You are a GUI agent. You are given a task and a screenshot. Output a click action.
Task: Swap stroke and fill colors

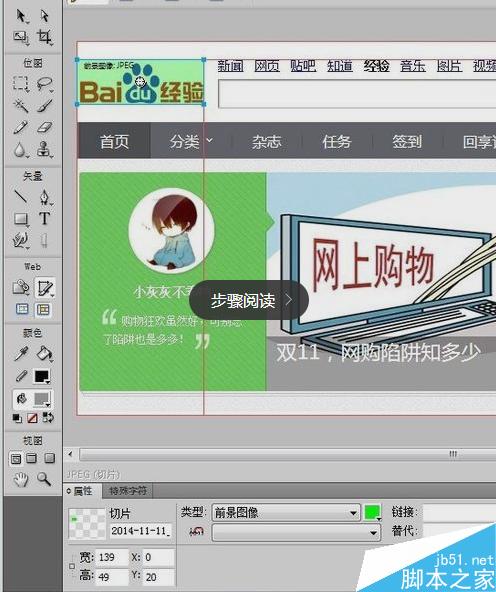[48, 418]
